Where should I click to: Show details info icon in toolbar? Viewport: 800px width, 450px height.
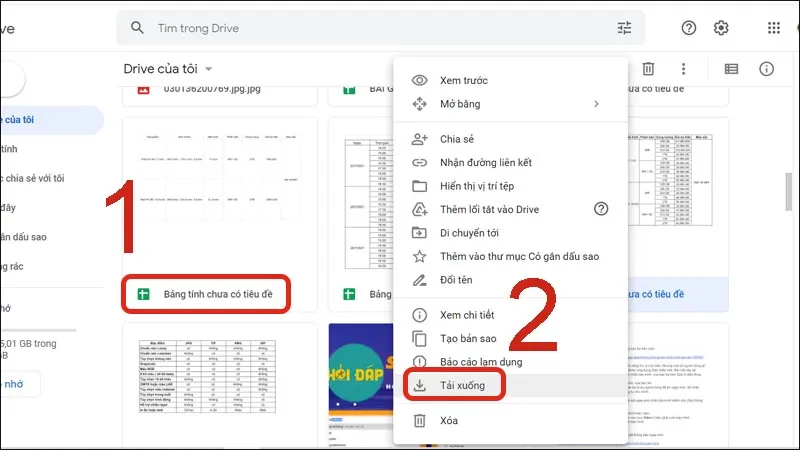pyautogui.click(x=766, y=69)
